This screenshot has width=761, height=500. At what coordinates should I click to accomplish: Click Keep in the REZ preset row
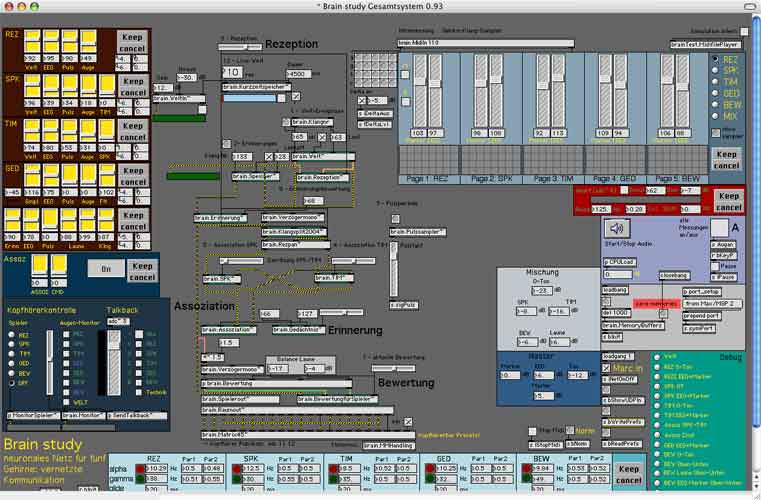[x=132, y=37]
